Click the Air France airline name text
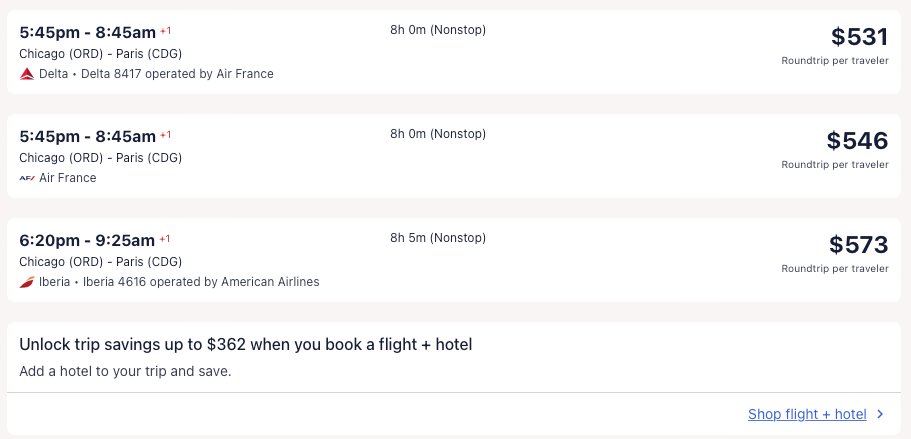 (x=68, y=178)
